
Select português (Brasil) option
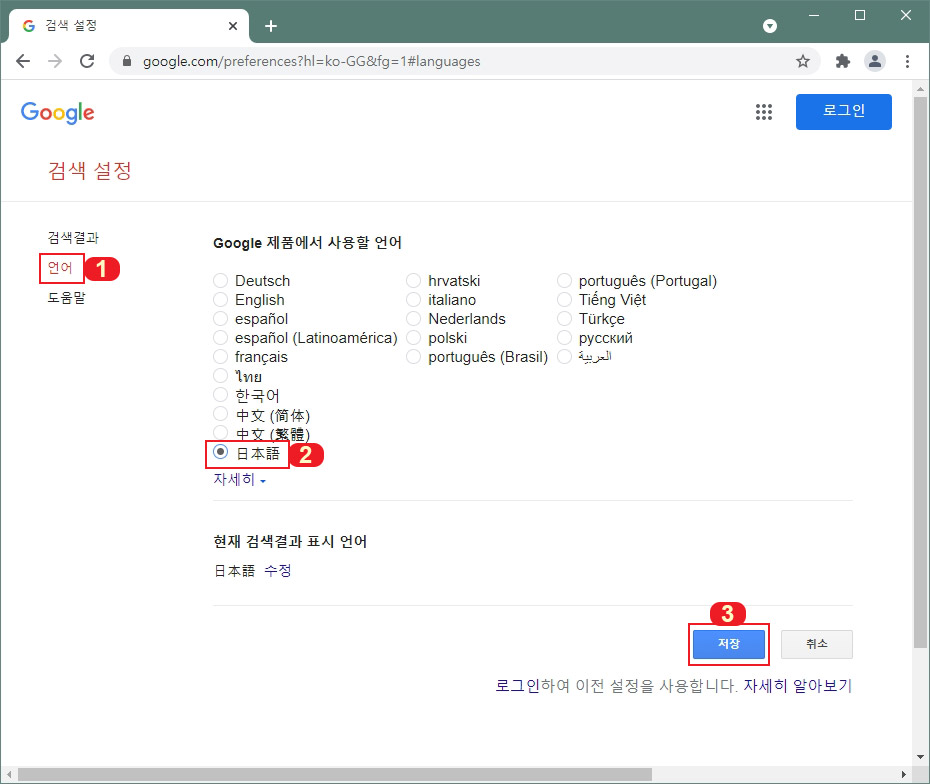[413, 356]
